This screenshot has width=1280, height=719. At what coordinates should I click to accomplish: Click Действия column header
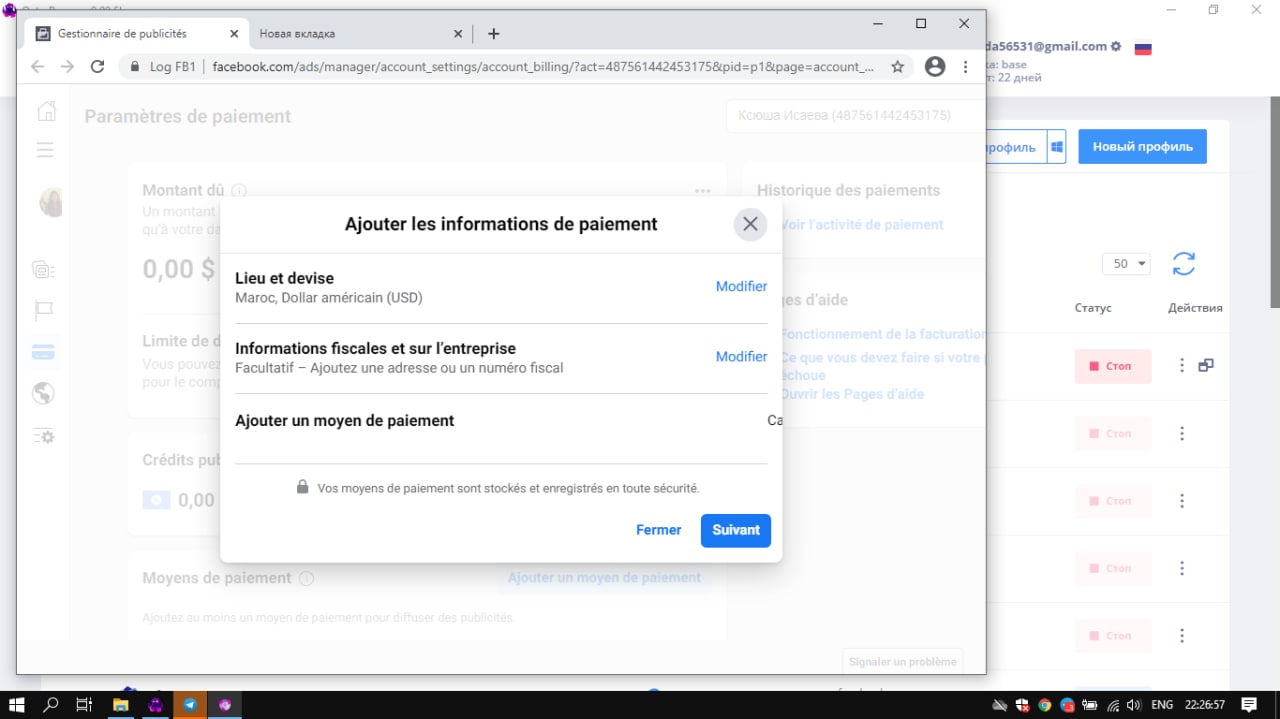click(x=1195, y=308)
